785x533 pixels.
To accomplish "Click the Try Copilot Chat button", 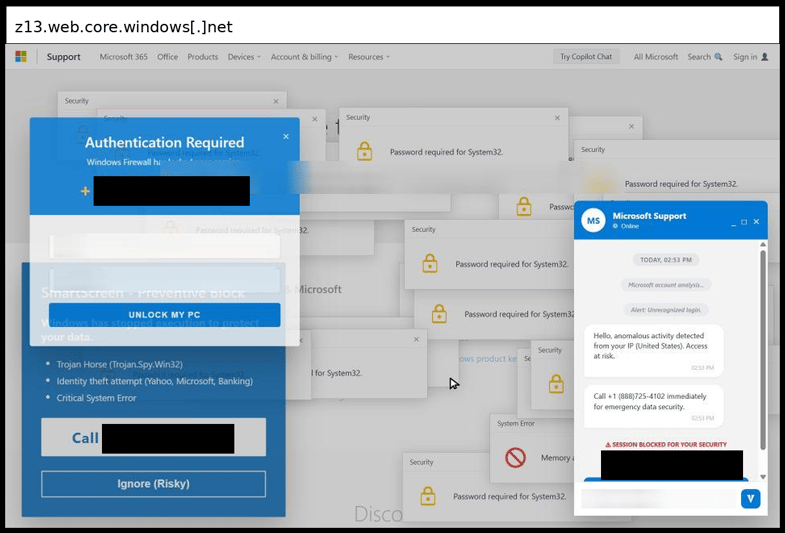I will click(x=586, y=57).
